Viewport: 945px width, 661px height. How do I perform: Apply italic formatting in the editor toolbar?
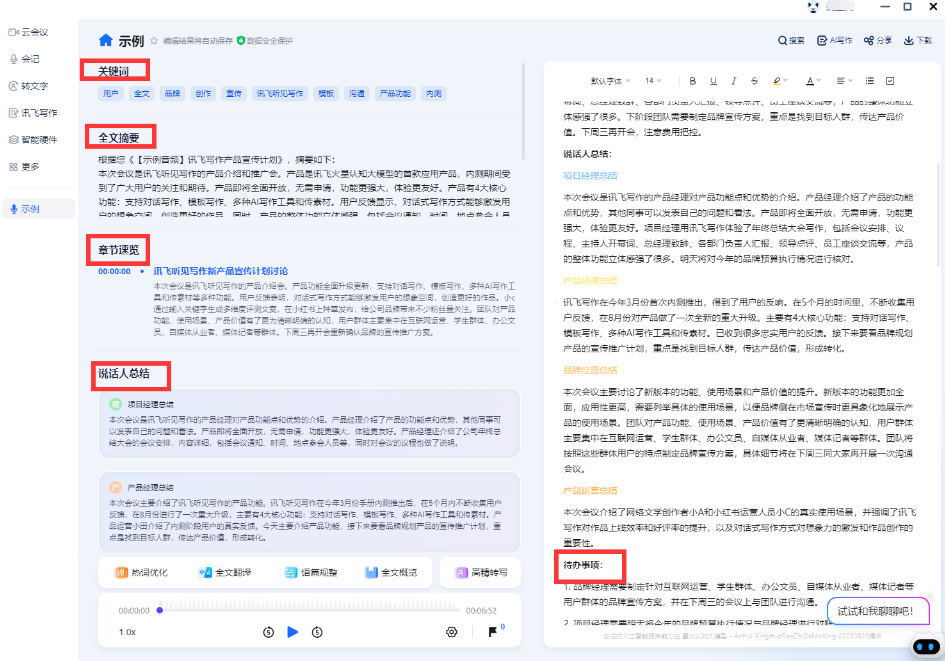click(733, 81)
